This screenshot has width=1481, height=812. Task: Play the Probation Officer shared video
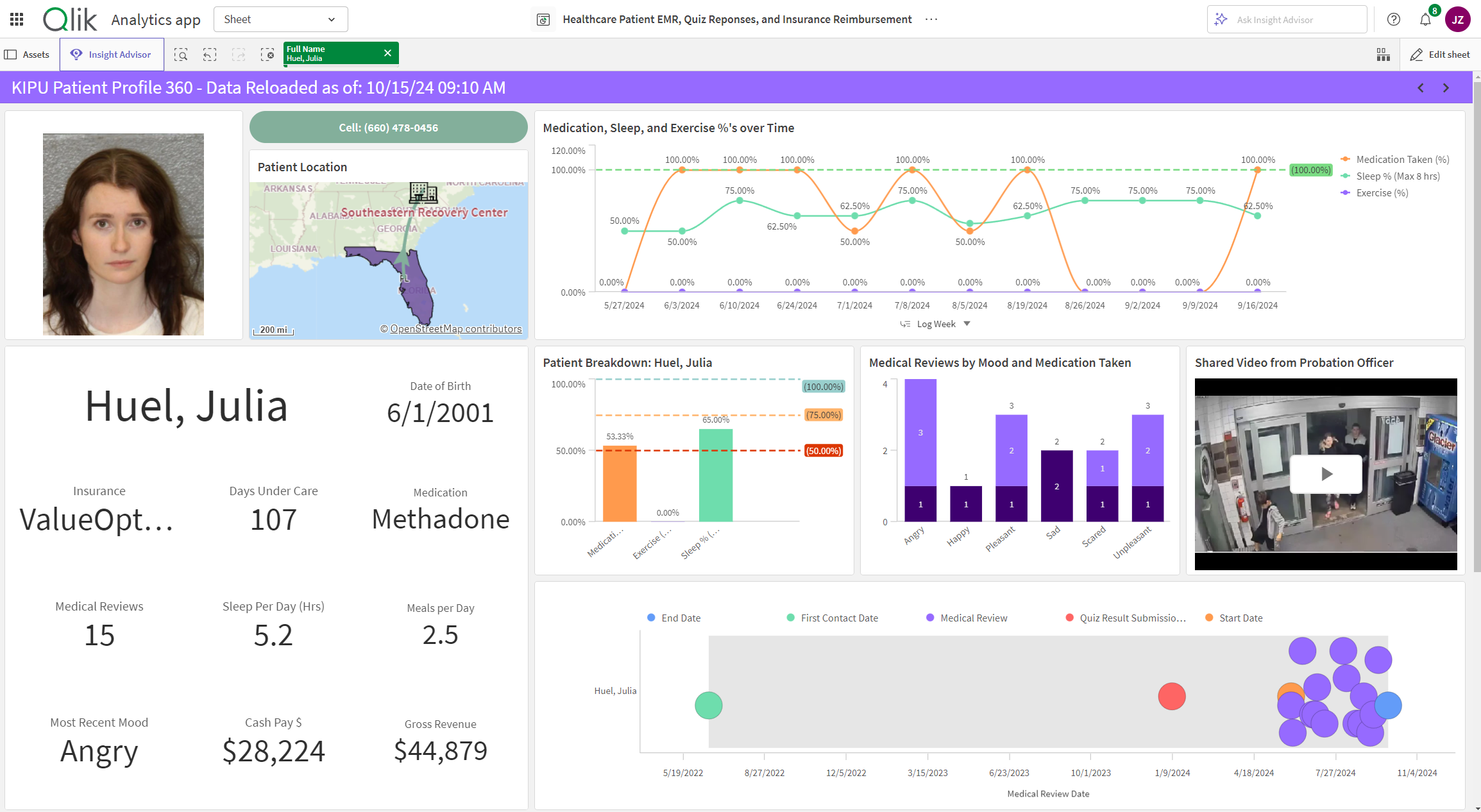[x=1326, y=474]
